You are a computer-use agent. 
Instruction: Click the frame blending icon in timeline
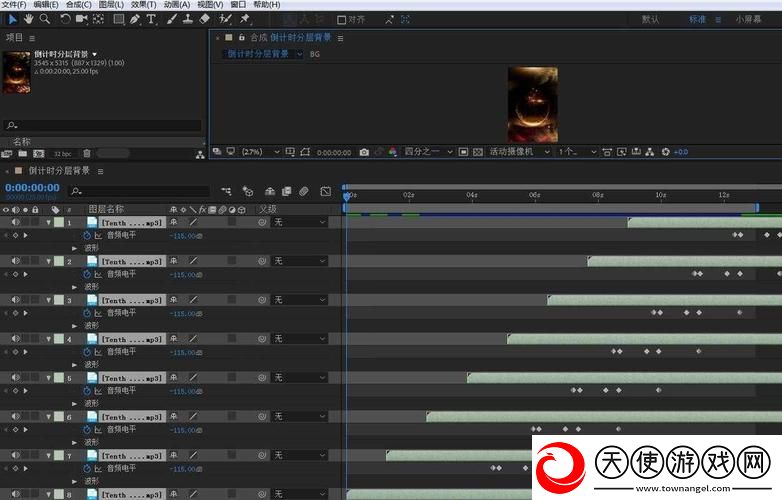(286, 191)
